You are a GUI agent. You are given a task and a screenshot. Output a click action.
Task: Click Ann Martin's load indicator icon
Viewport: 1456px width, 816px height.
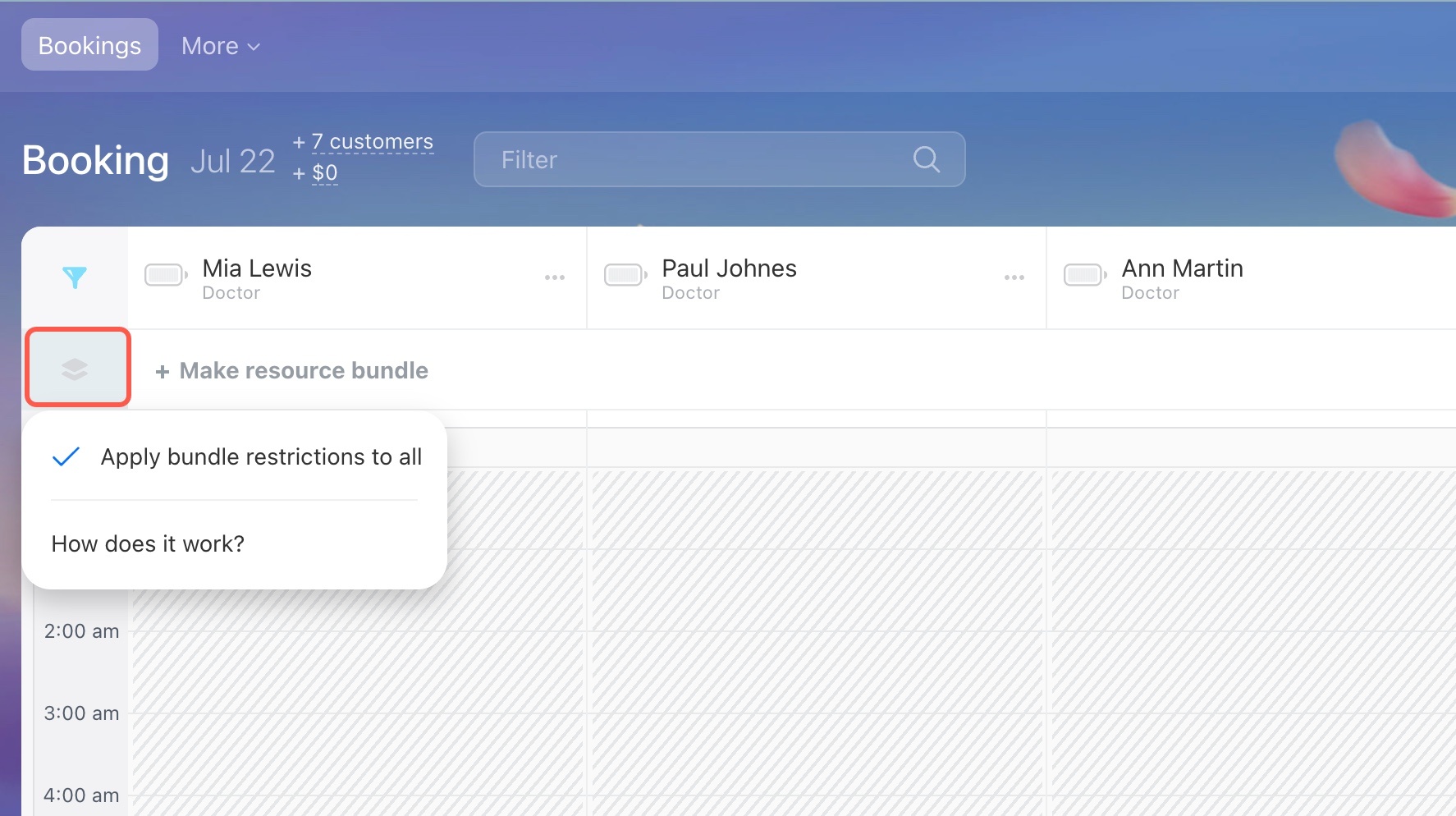coord(1084,275)
